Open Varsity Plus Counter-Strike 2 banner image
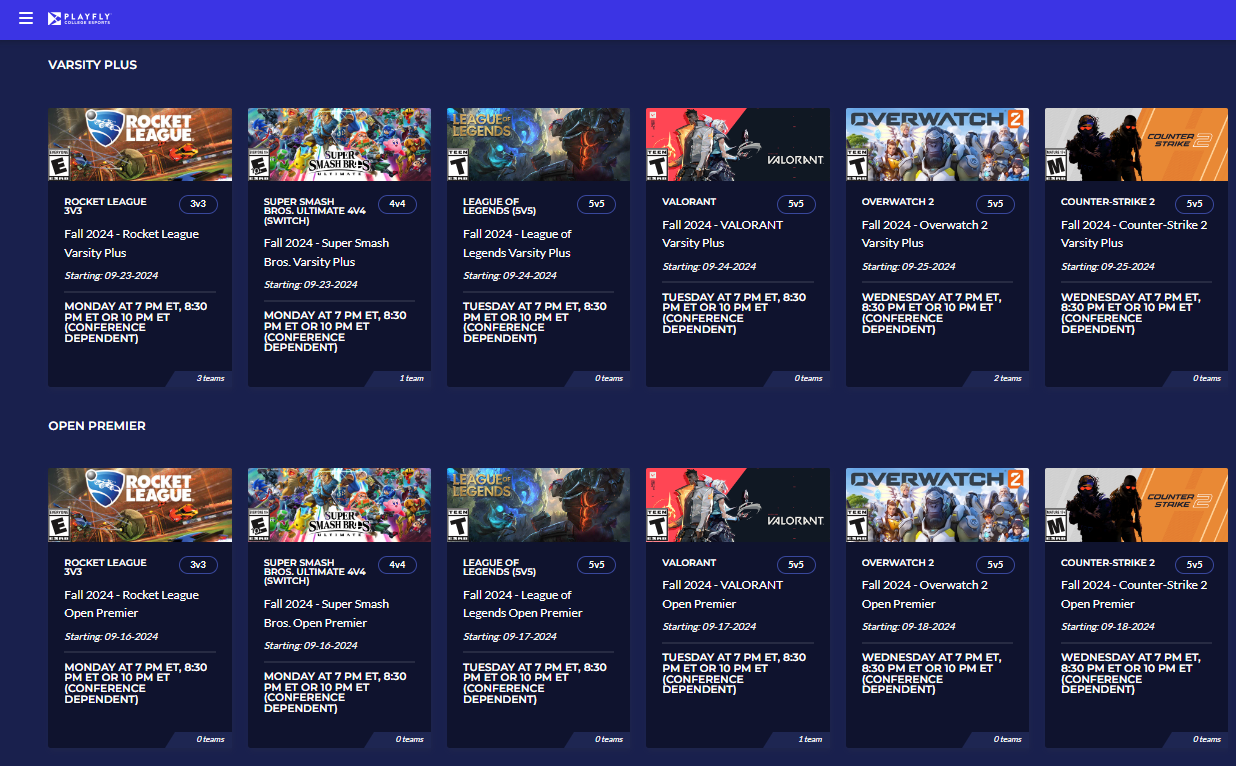This screenshot has height=766, width=1236. click(x=1136, y=145)
